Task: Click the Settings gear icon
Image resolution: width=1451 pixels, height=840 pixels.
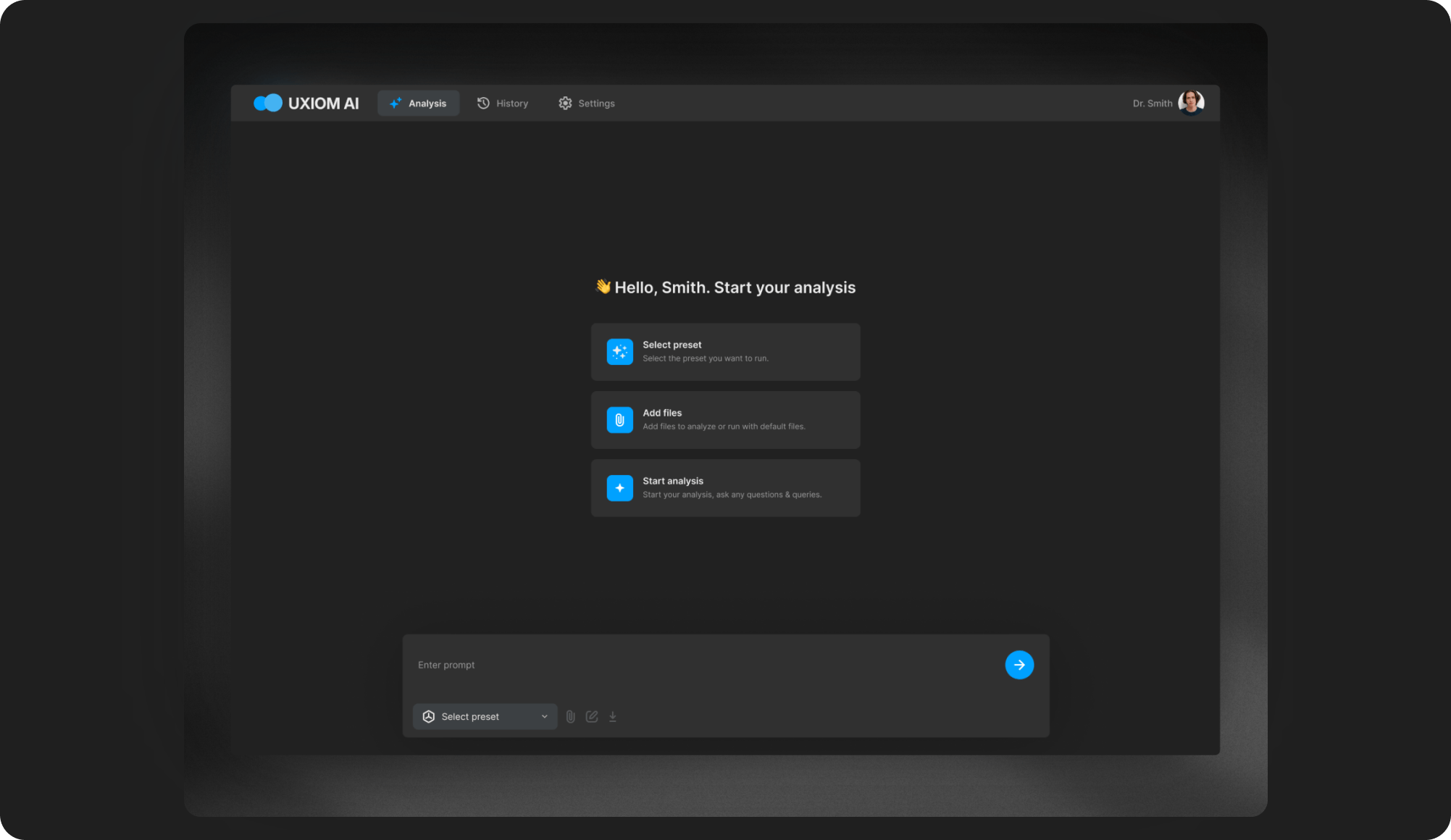Action: tap(565, 103)
